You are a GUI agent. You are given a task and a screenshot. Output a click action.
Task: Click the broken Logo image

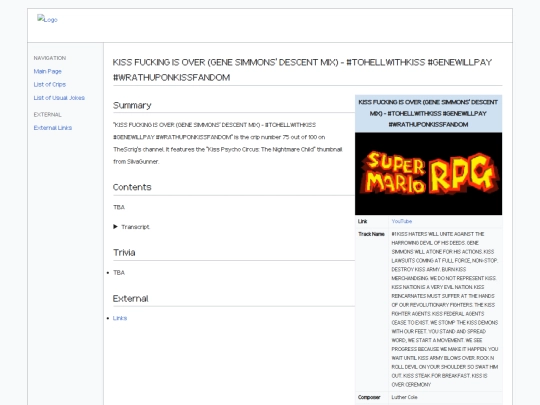point(47,19)
